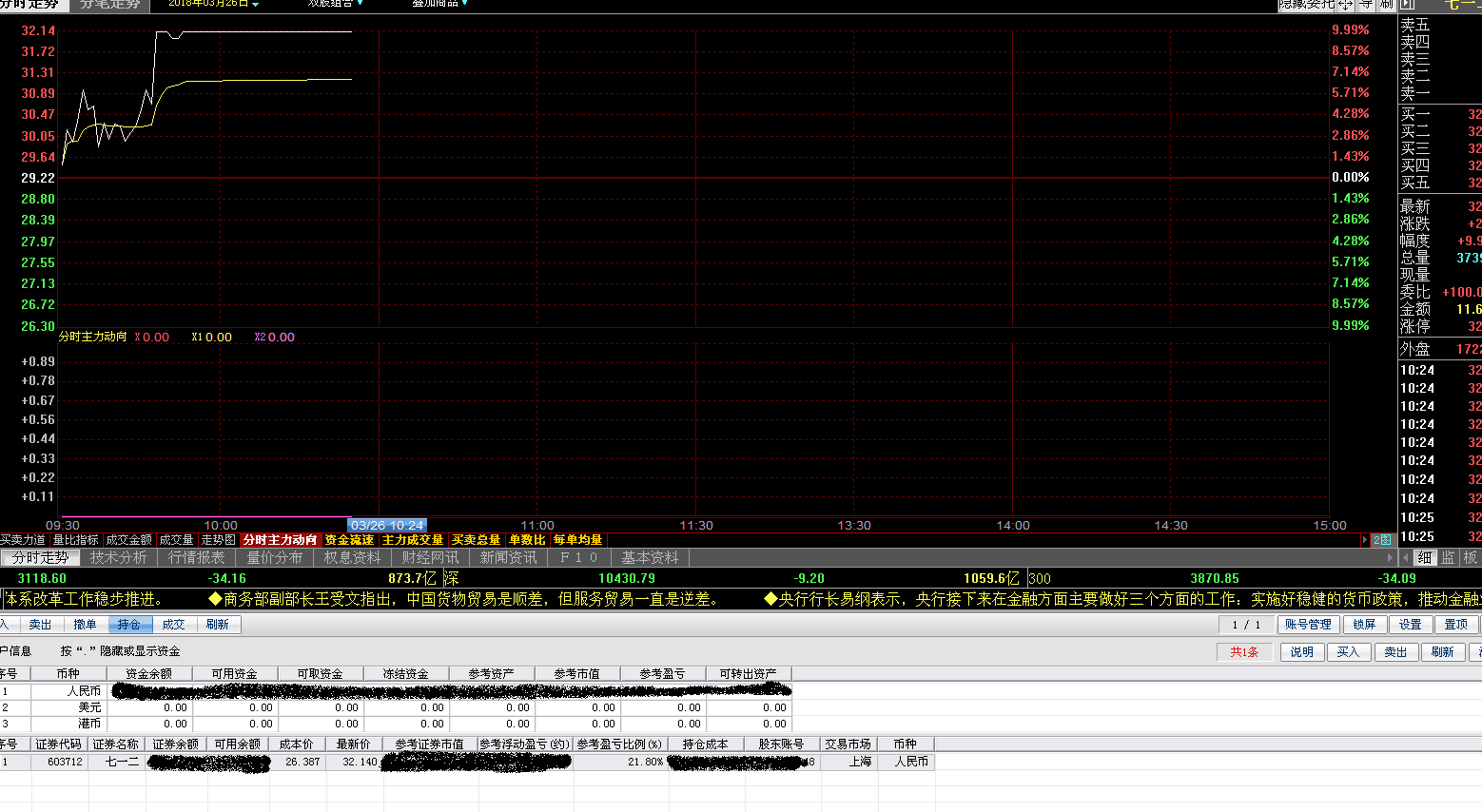The width and height of the screenshot is (1482, 812).
Task: Toggle the 资金流速 indicator
Action: (x=349, y=540)
